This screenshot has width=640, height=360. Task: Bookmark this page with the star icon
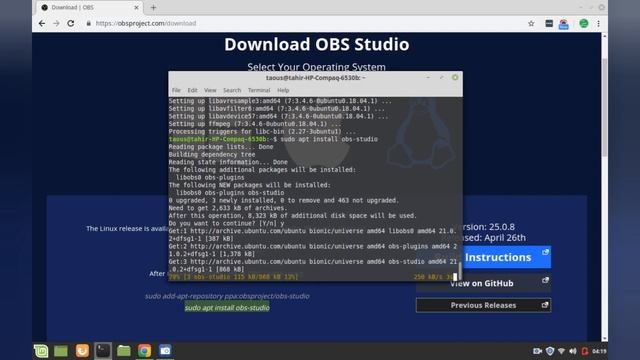coord(531,24)
